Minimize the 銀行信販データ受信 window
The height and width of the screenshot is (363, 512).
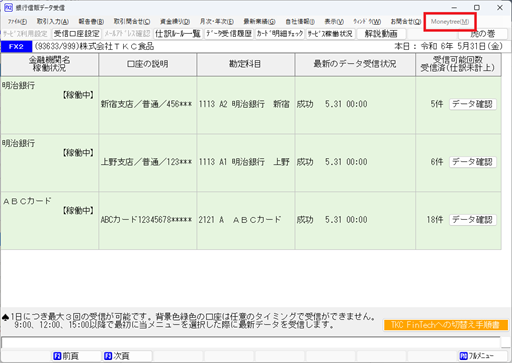(454, 8)
